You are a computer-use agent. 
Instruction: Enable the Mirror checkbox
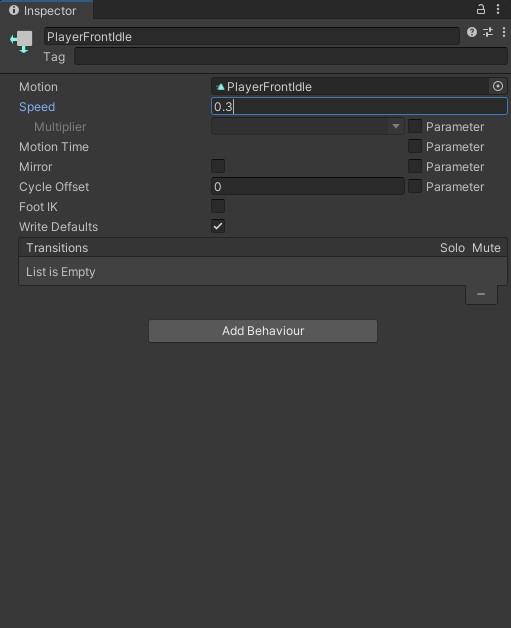point(218,166)
